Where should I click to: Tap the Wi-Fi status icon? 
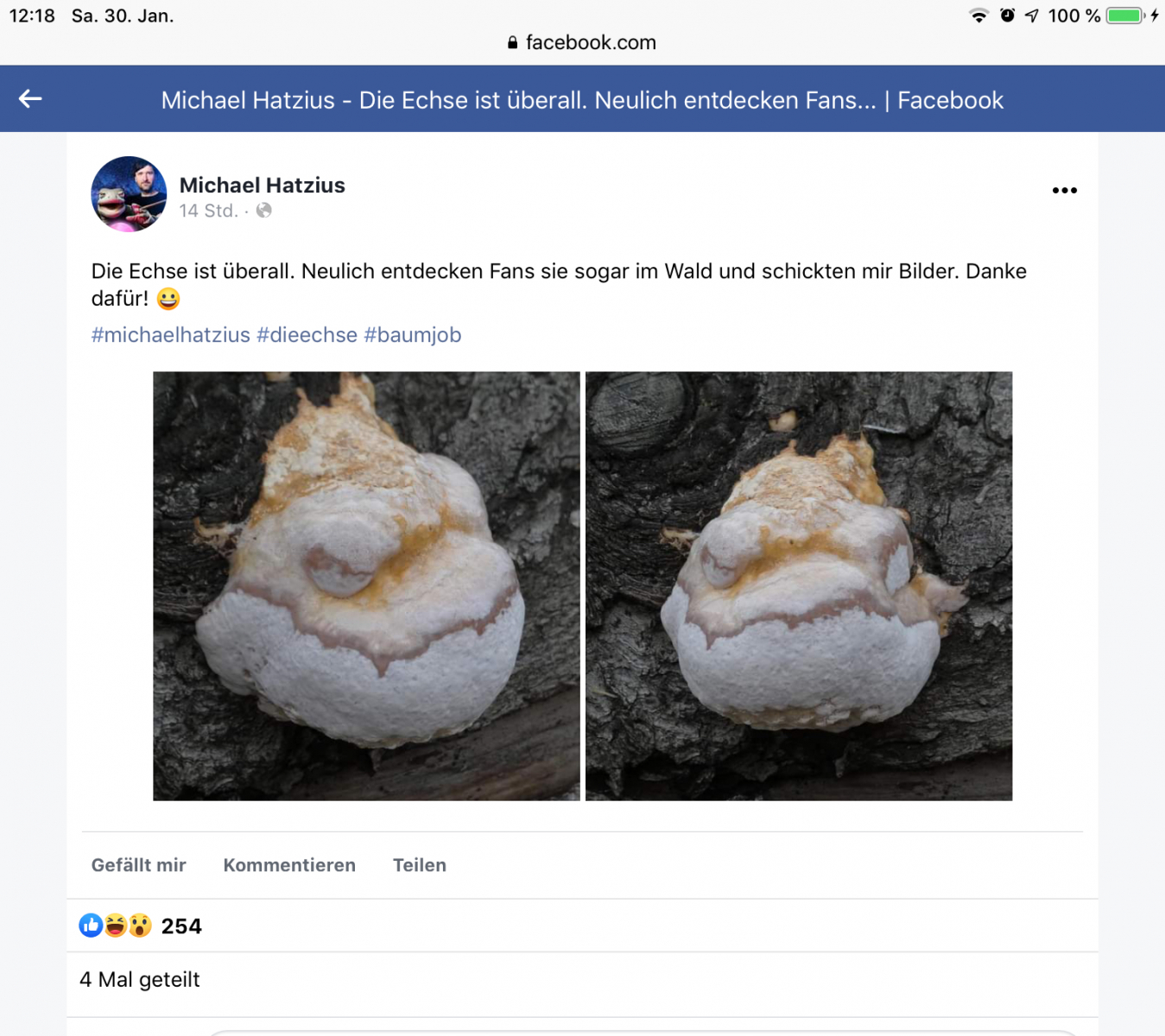pos(978,16)
